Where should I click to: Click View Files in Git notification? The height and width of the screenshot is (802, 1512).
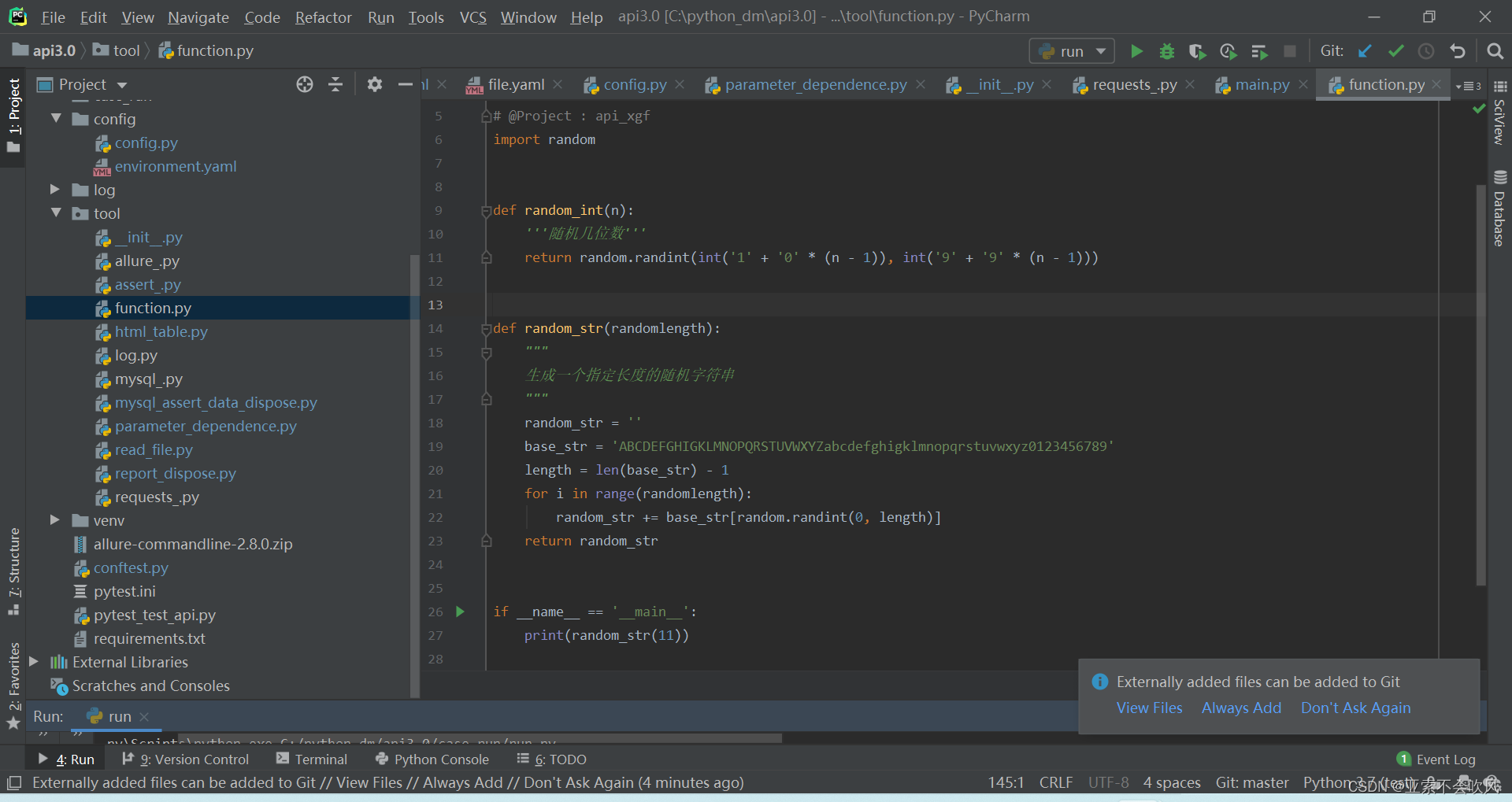(1149, 708)
